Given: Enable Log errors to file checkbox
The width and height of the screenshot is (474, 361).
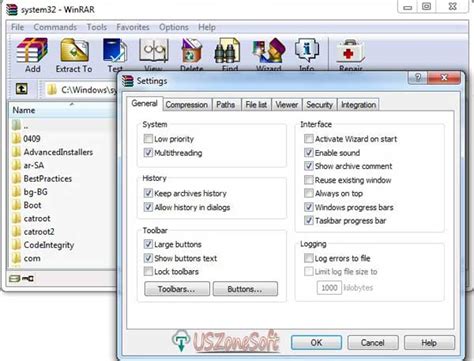Looking at the screenshot, I should tap(309, 258).
